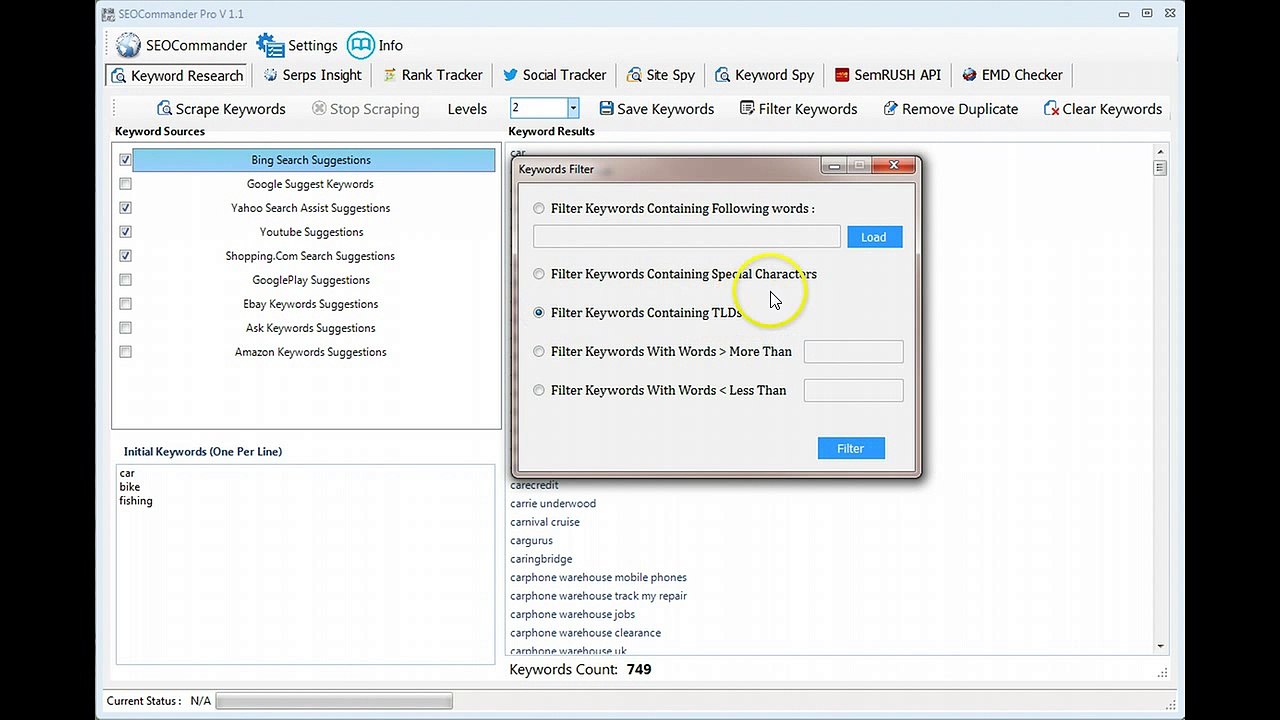The height and width of the screenshot is (720, 1280).
Task: Open the Social Tracker tab
Action: [x=555, y=75]
